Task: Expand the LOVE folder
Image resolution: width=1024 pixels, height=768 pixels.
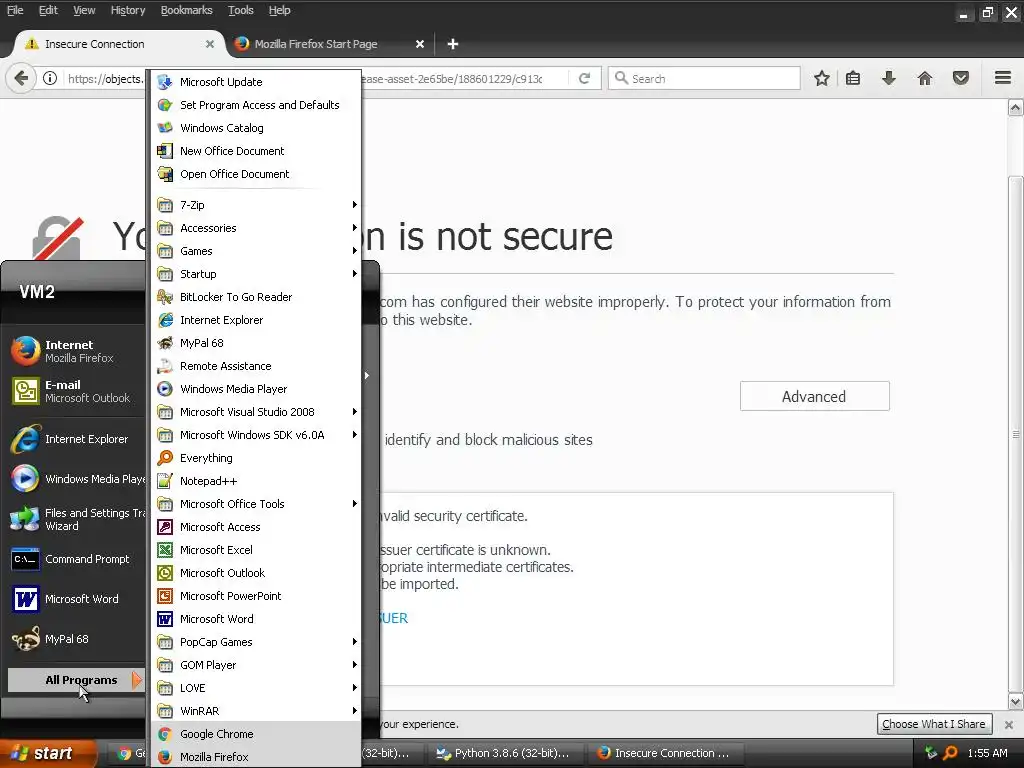Action: tap(255, 688)
